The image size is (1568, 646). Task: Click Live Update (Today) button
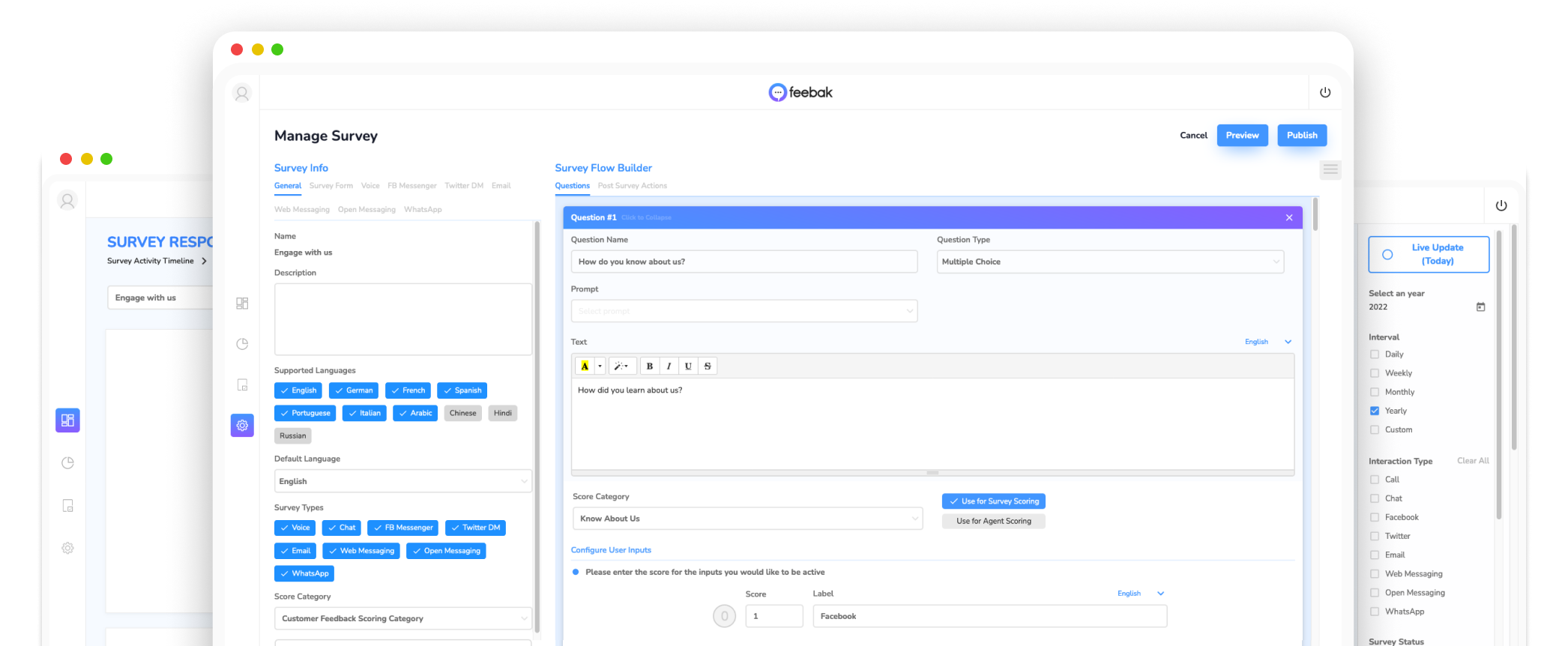1429,254
